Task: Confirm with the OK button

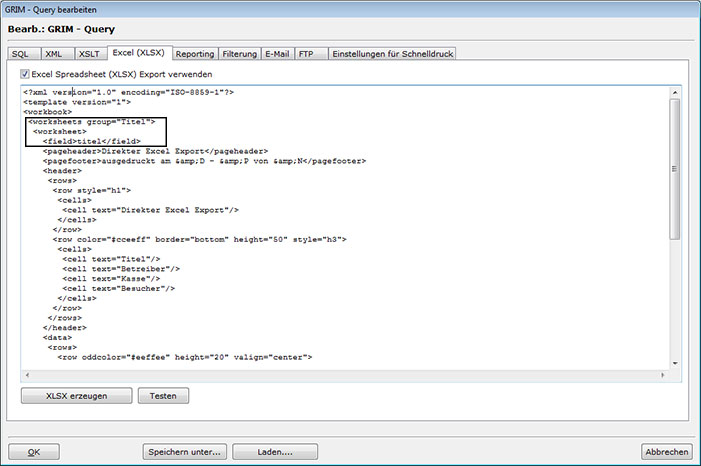Action: (34, 452)
